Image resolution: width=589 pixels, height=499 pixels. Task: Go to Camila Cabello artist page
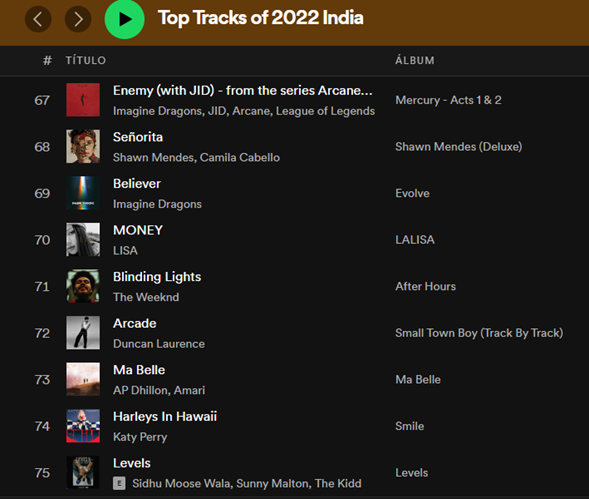(x=240, y=157)
